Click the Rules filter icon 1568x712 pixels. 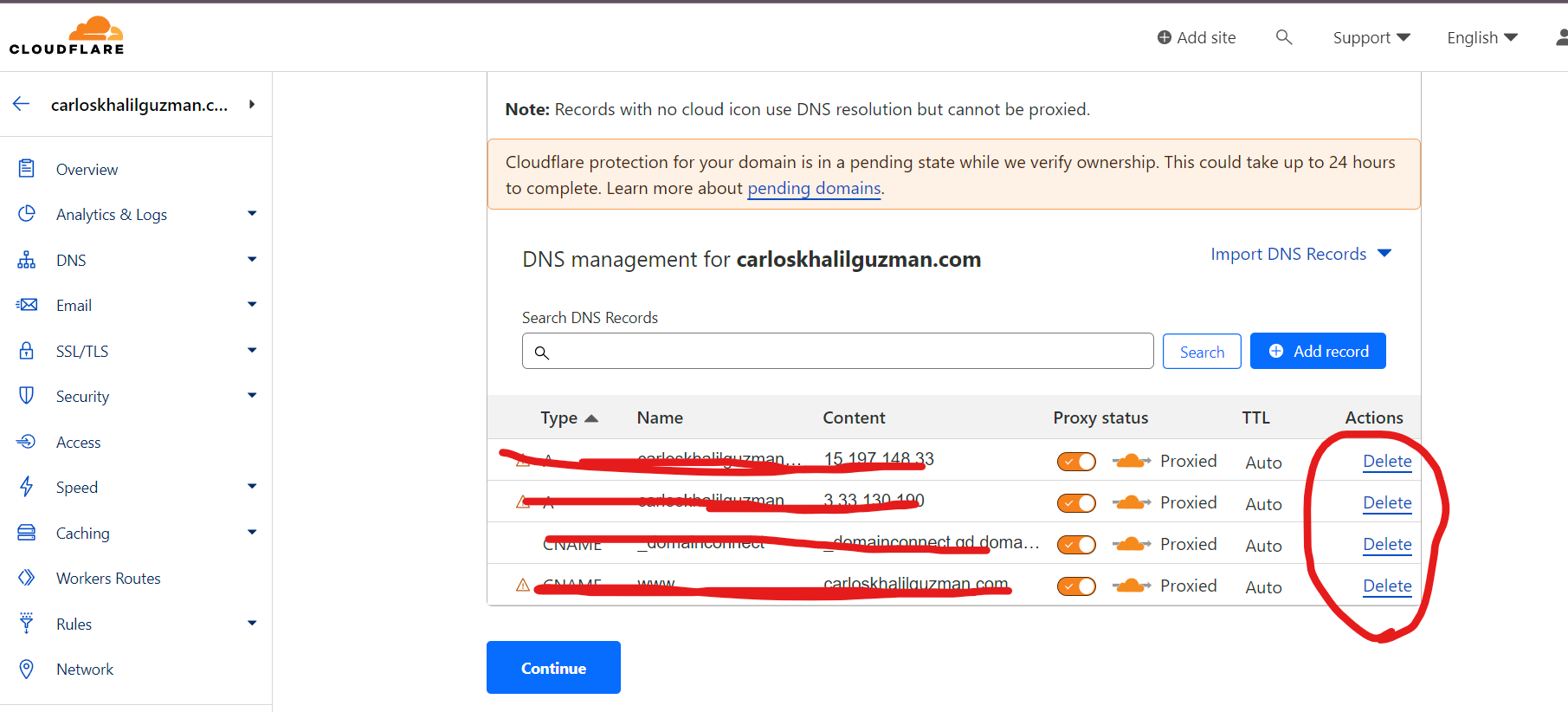pyautogui.click(x=27, y=623)
